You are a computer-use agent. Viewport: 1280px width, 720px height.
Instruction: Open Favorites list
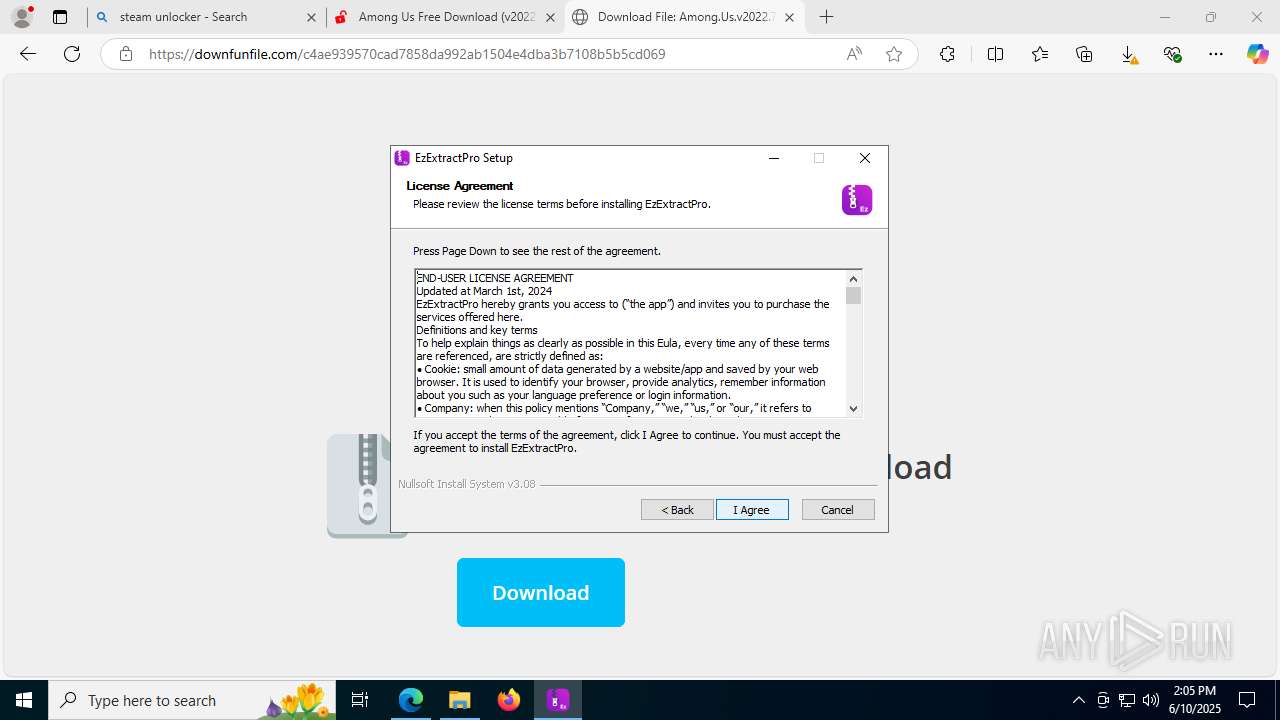pyautogui.click(x=1040, y=54)
